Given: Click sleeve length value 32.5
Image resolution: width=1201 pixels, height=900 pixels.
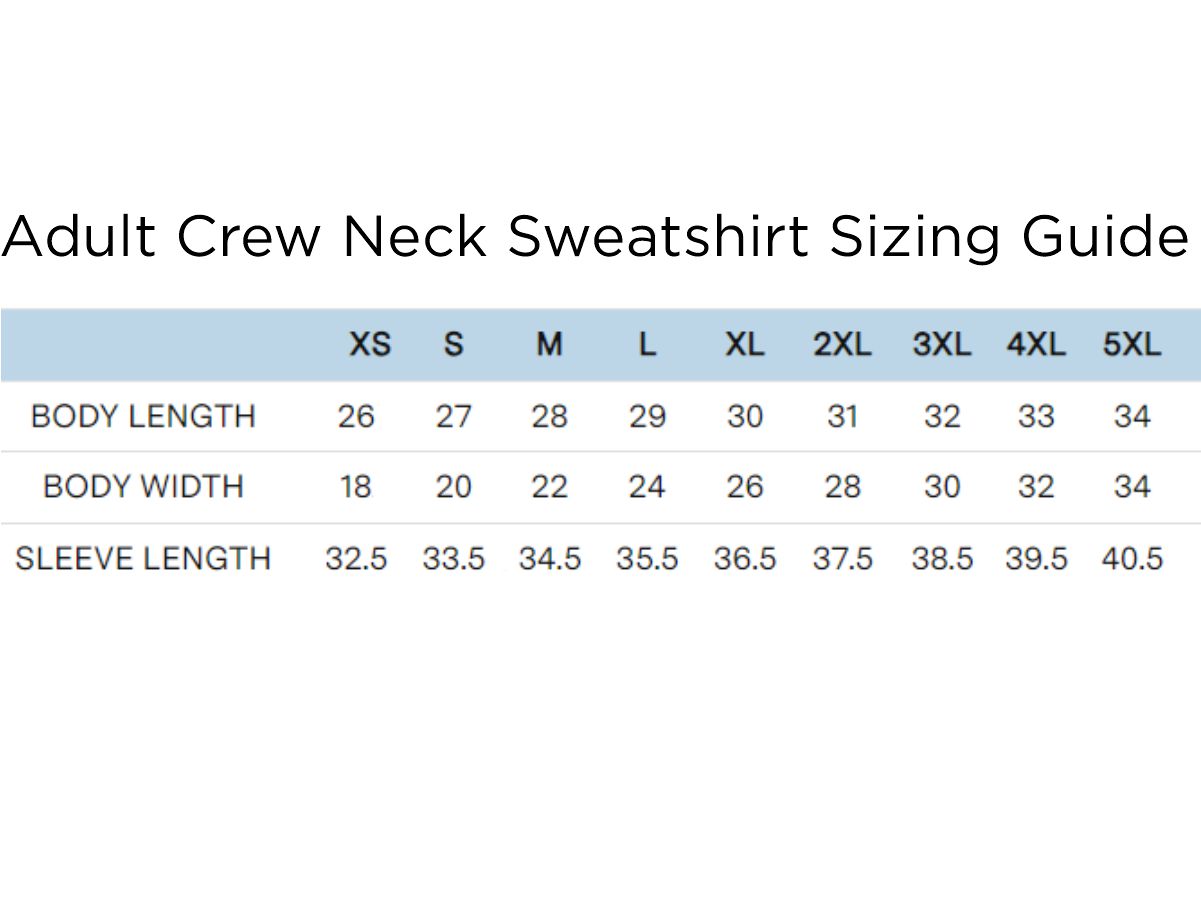Looking at the screenshot, I should (356, 558).
